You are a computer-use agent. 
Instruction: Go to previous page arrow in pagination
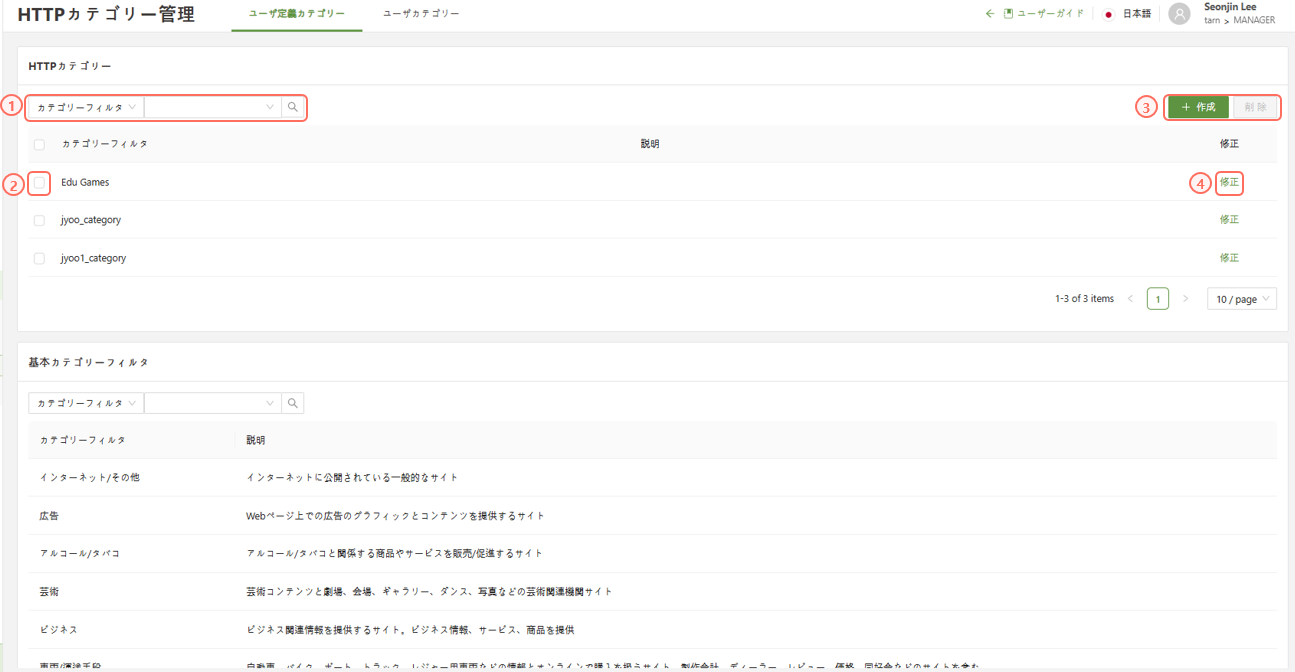pyautogui.click(x=1131, y=299)
